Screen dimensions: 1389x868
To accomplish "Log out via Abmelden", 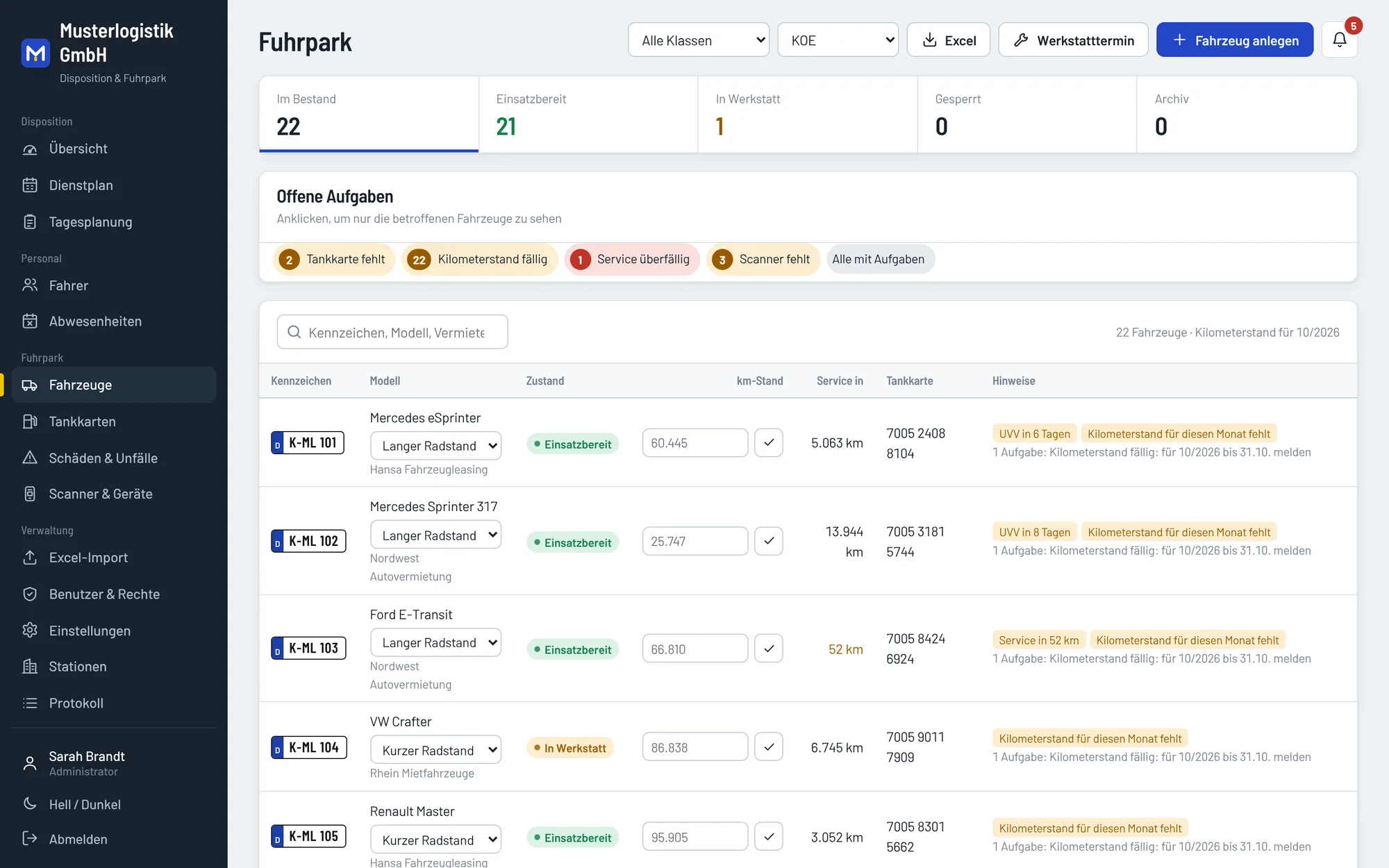I will click(x=114, y=839).
